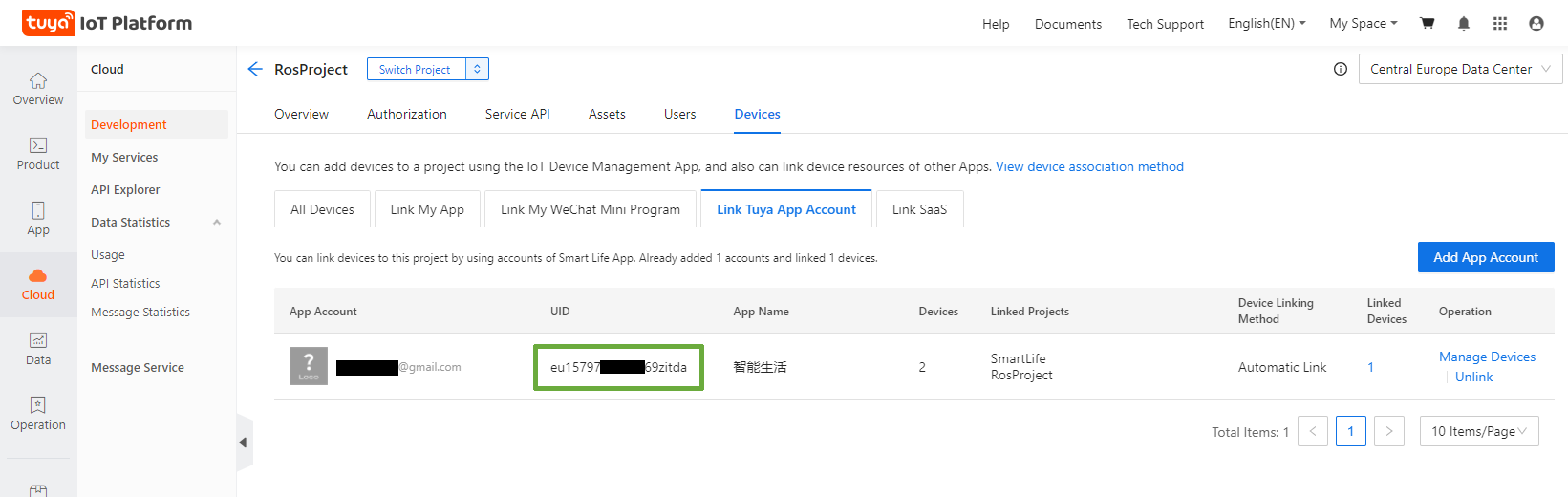Click the back arrow beside RosProject
Viewport: 1568px width, 497px height.
click(255, 69)
